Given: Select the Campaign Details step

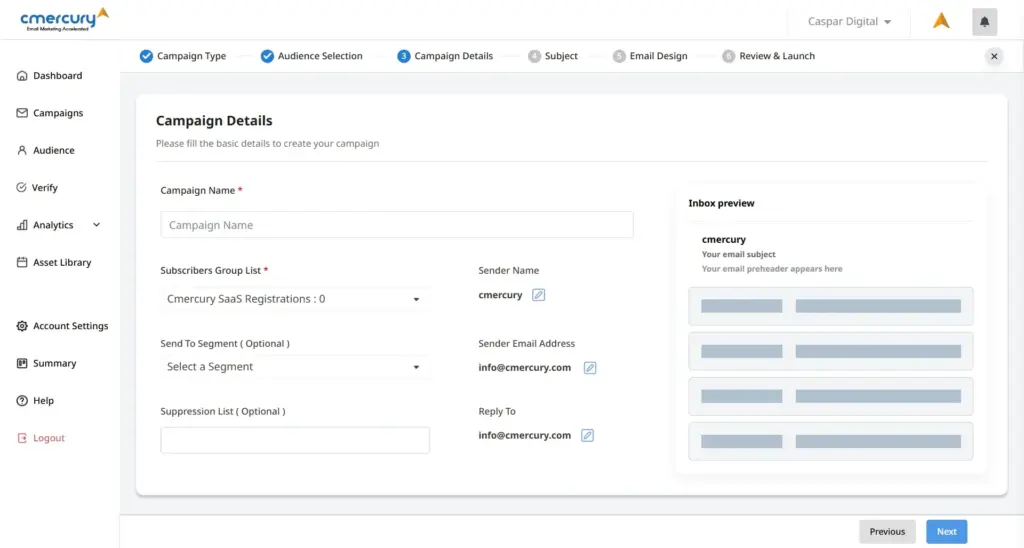Looking at the screenshot, I should pos(453,56).
